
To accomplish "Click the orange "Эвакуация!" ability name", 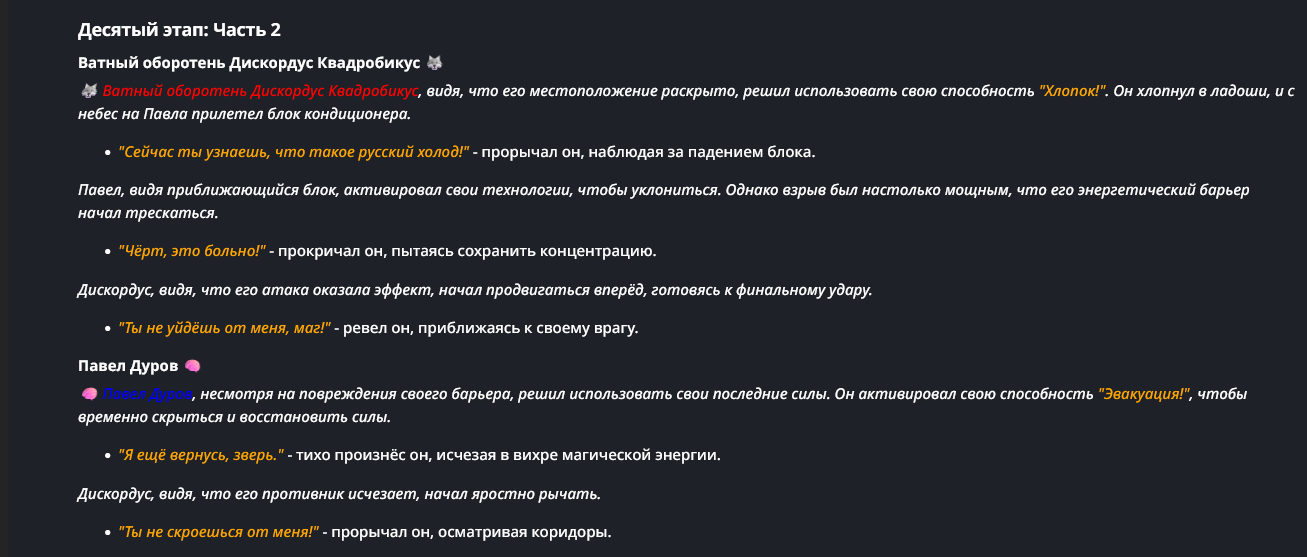I will pos(1144,393).
